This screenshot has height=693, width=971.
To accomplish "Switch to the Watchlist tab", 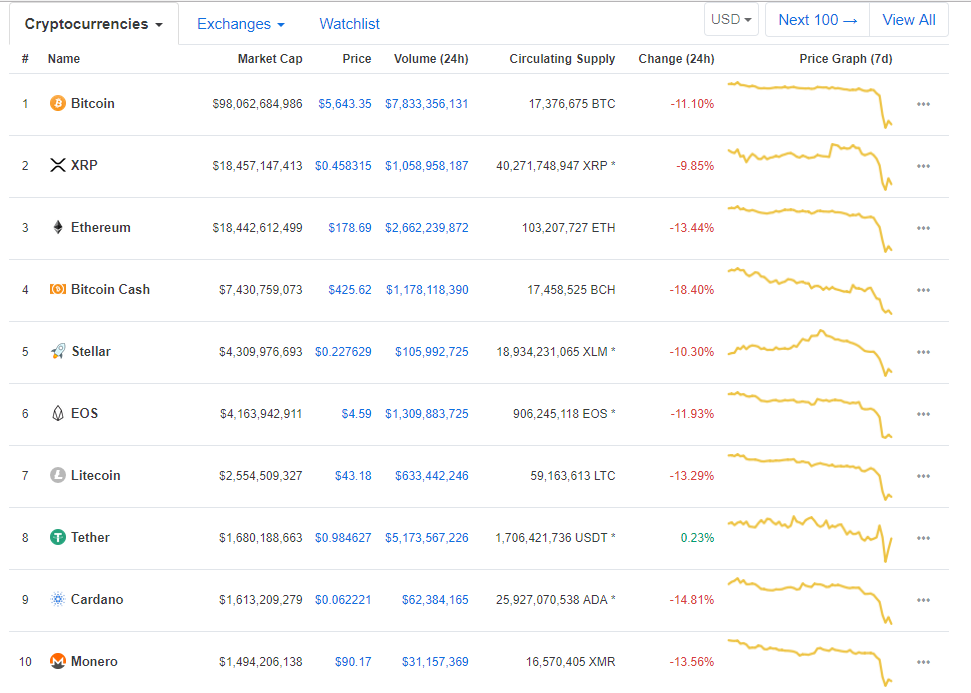I will pyautogui.click(x=349, y=24).
